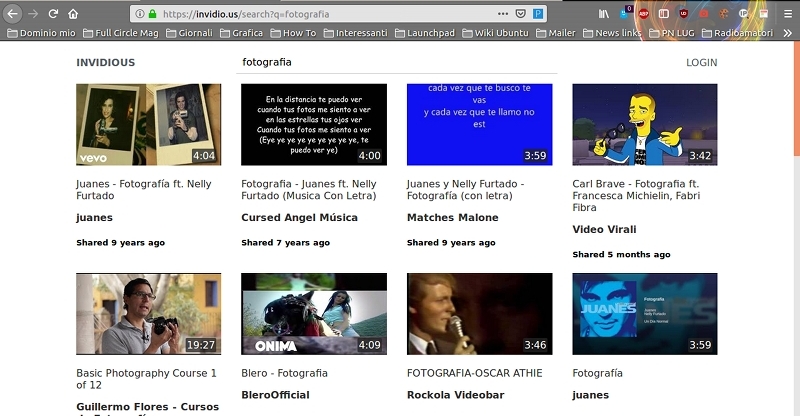Show more bookmarks chevron
This screenshot has height=416, width=800.
tap(788, 33)
